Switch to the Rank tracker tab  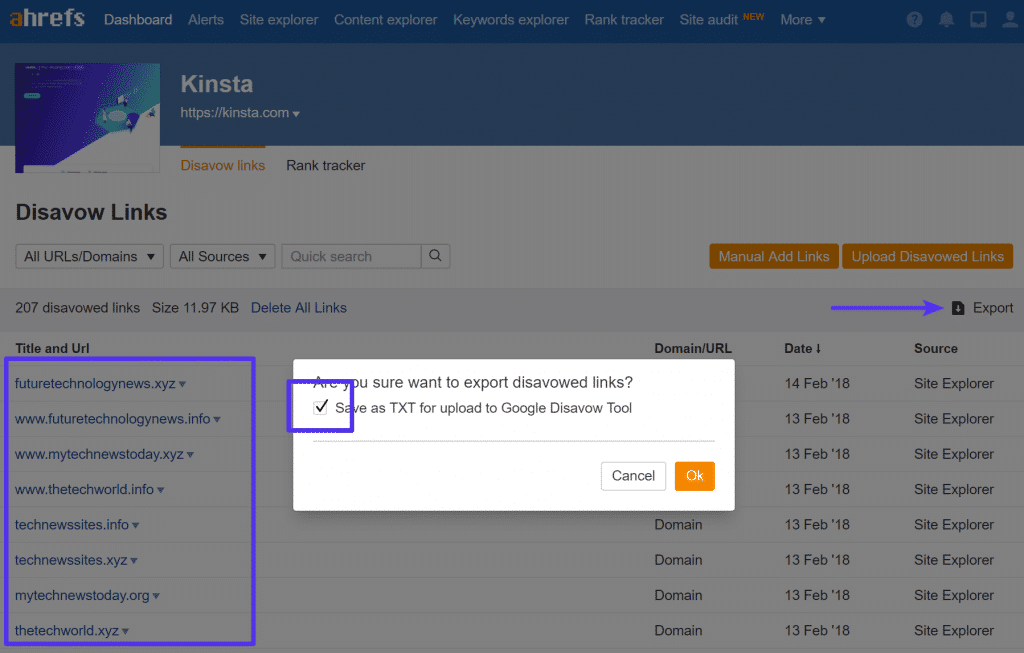[325, 165]
